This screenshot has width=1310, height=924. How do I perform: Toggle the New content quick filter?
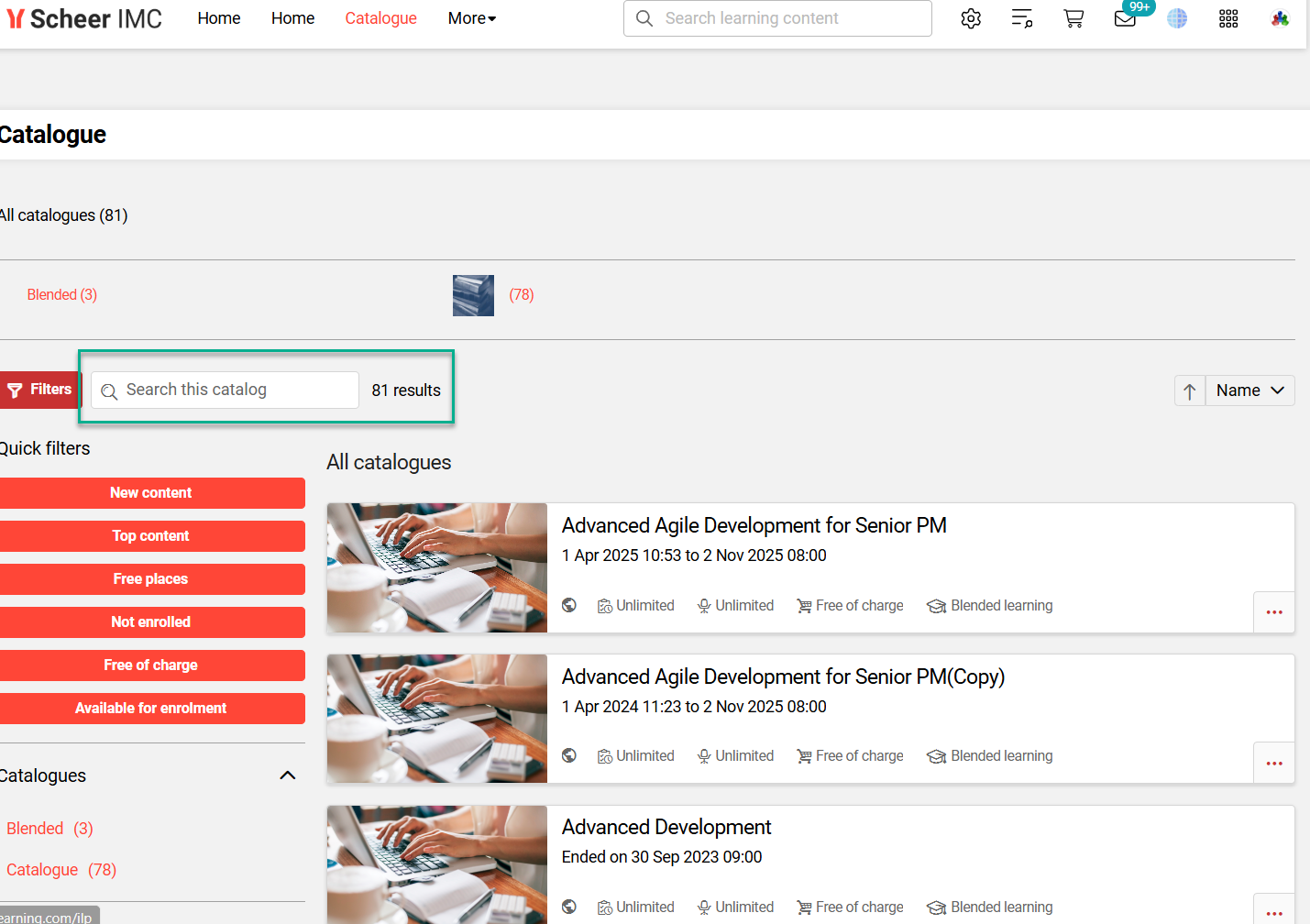(151, 493)
